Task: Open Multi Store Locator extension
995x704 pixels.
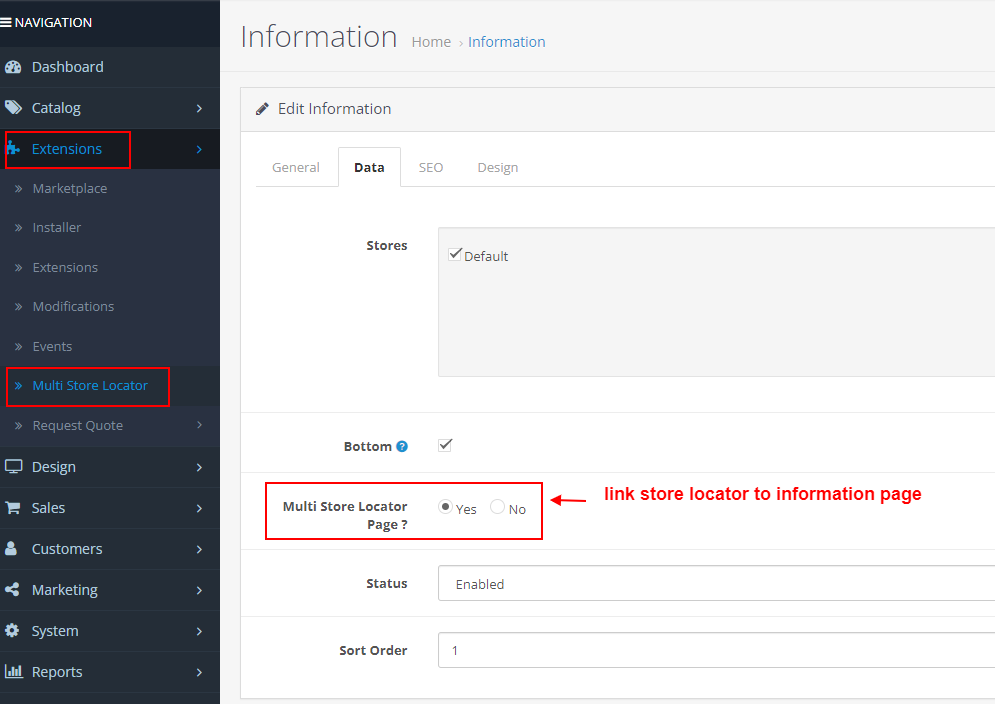Action: 90,385
